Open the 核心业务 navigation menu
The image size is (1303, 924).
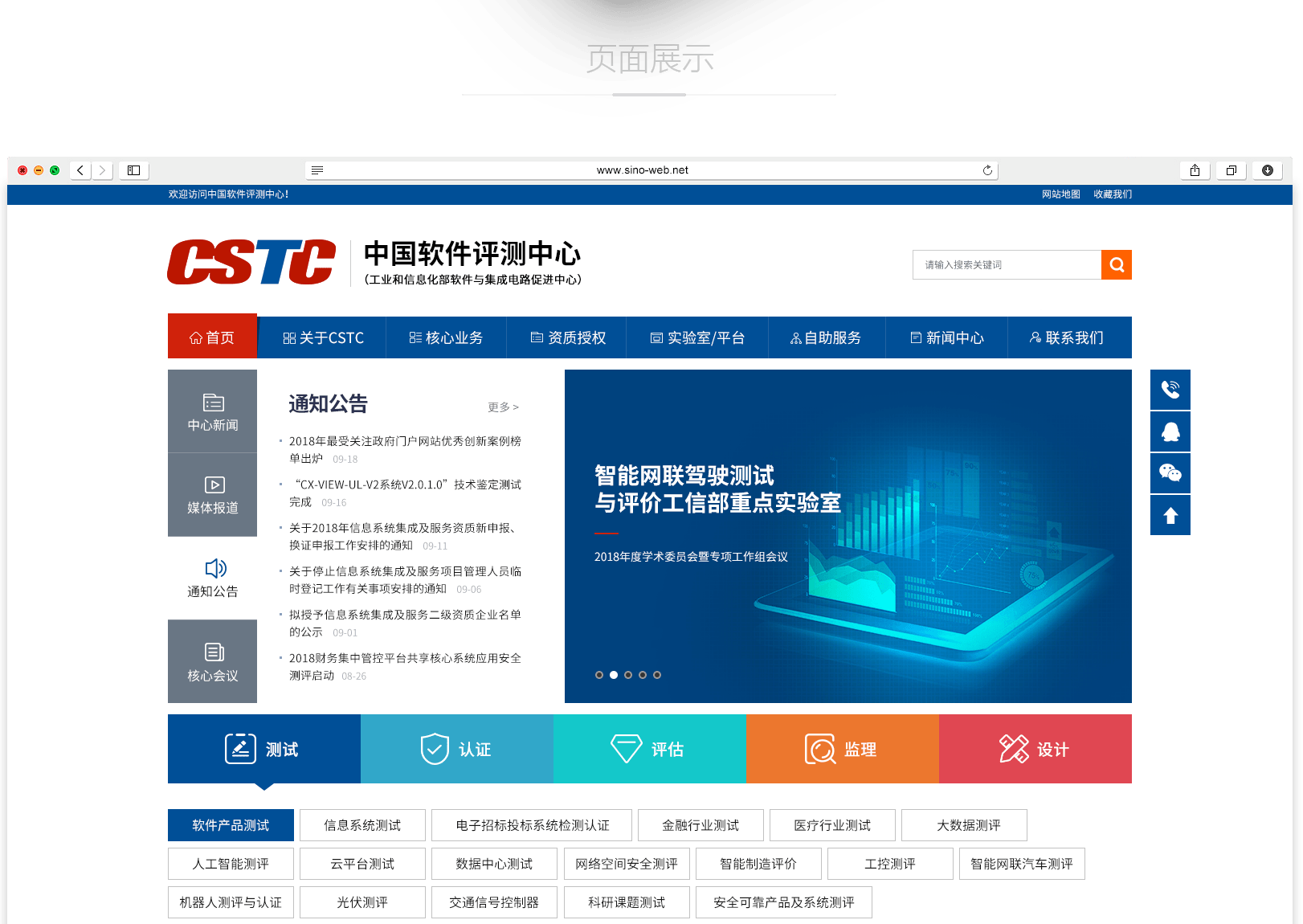(446, 338)
